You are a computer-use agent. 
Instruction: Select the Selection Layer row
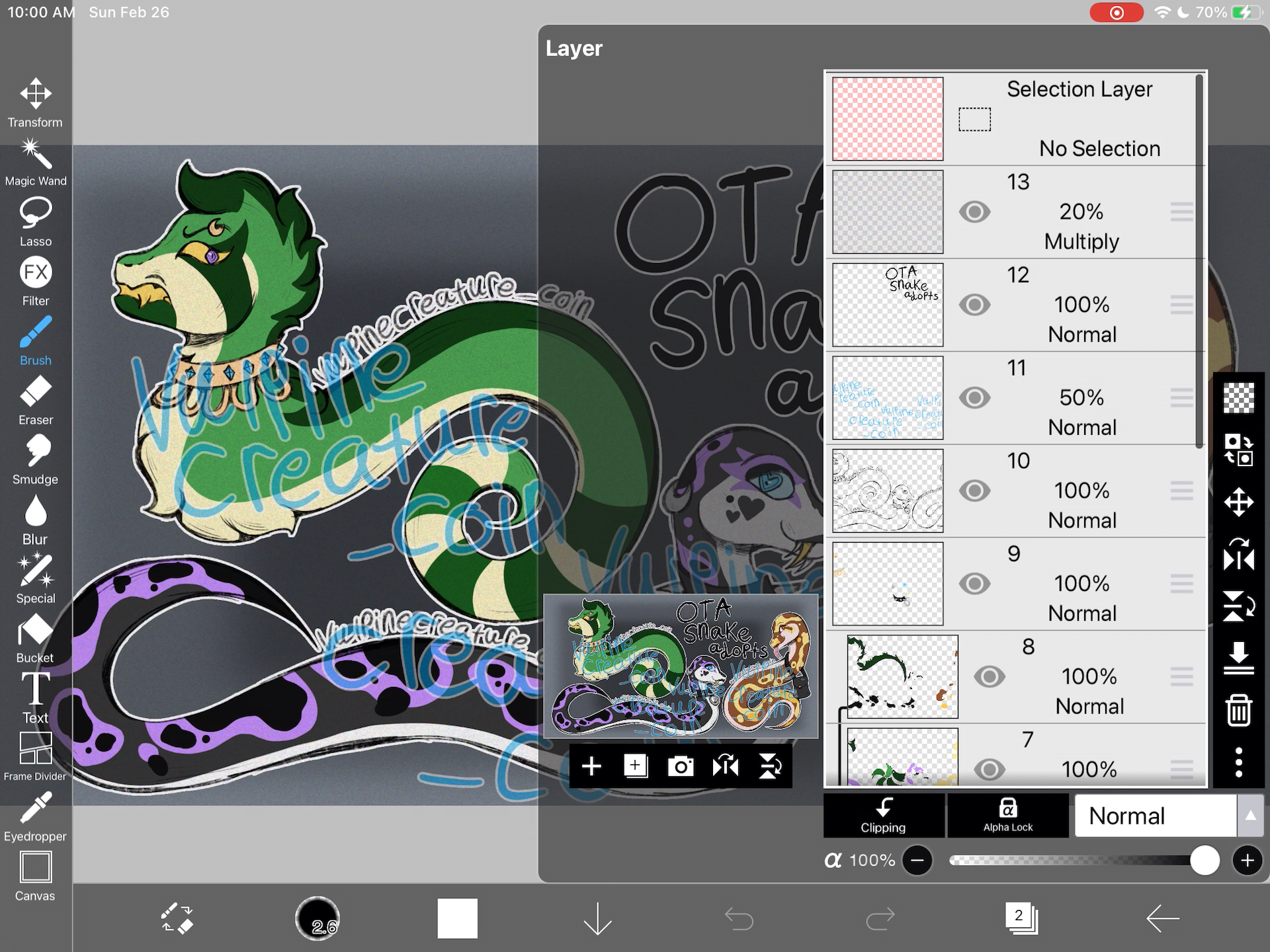point(1015,118)
